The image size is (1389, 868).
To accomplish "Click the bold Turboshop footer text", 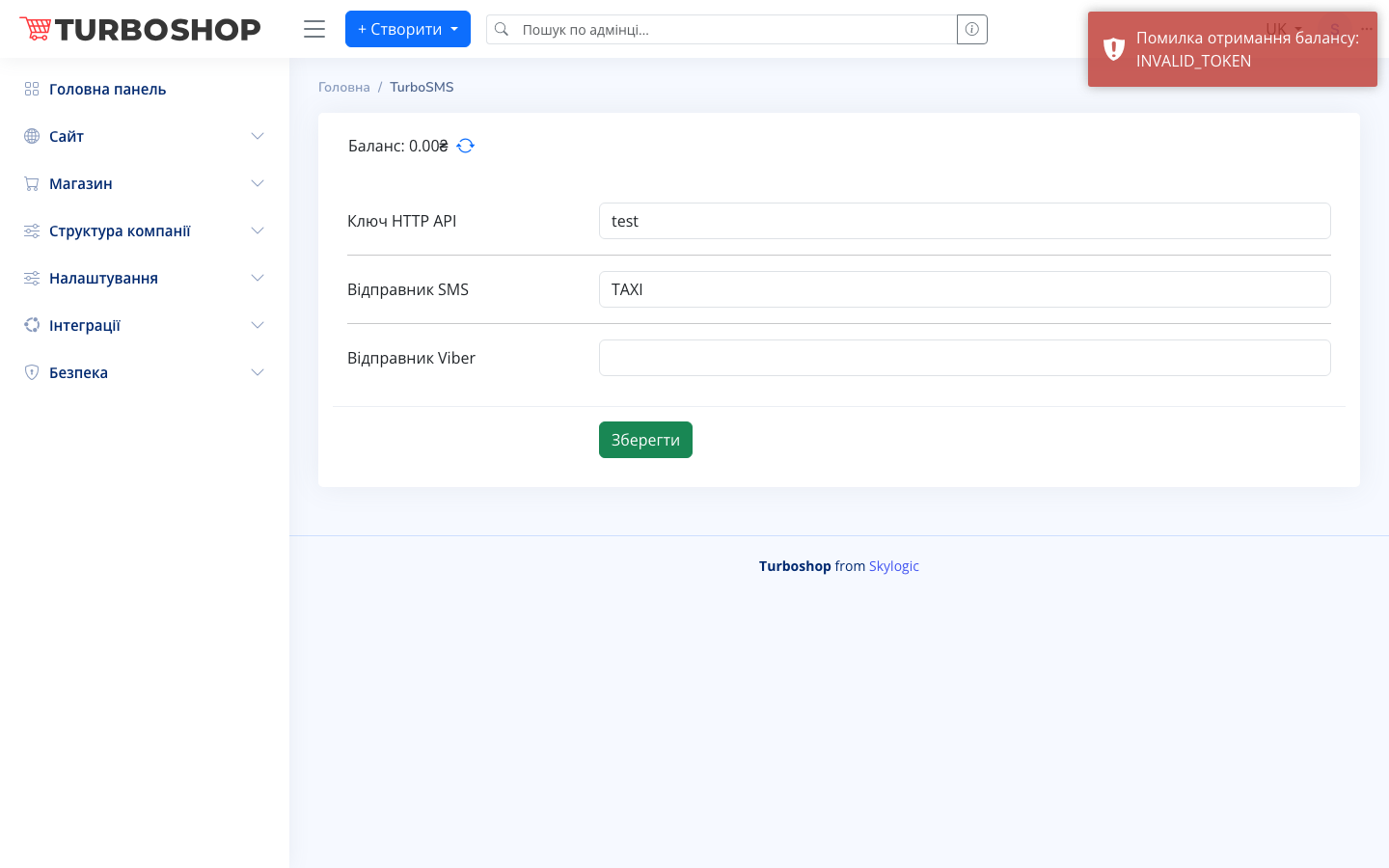I will pyautogui.click(x=795, y=566).
